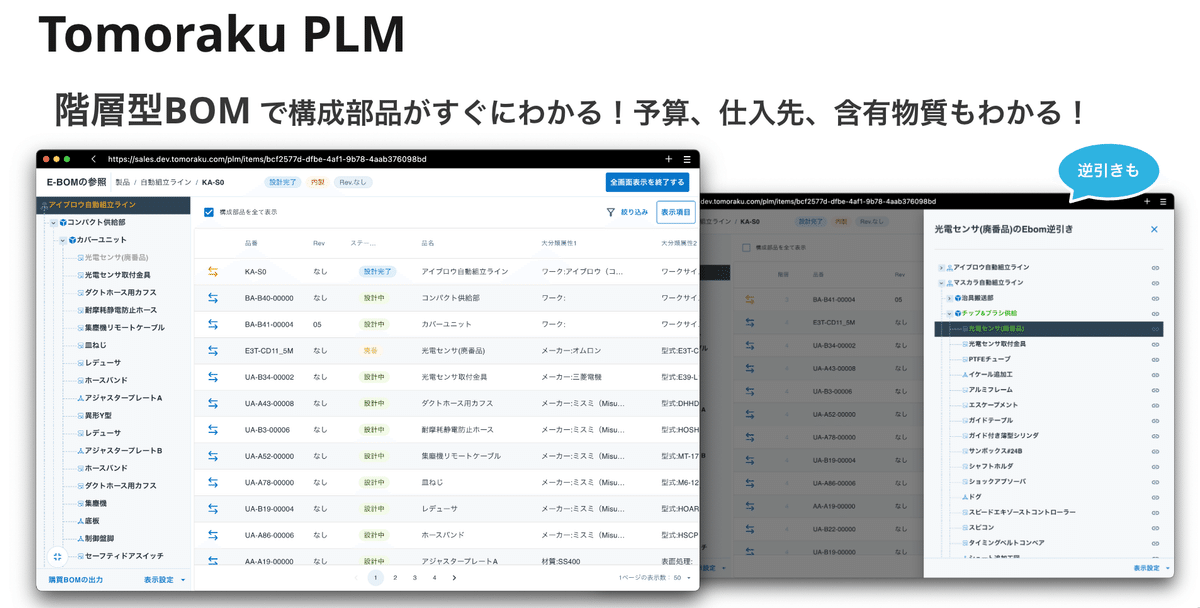Viewport: 1200px width, 608px height.
Task: Check 構成部品を全て表示 in dimmed back window
Action: tap(746, 246)
